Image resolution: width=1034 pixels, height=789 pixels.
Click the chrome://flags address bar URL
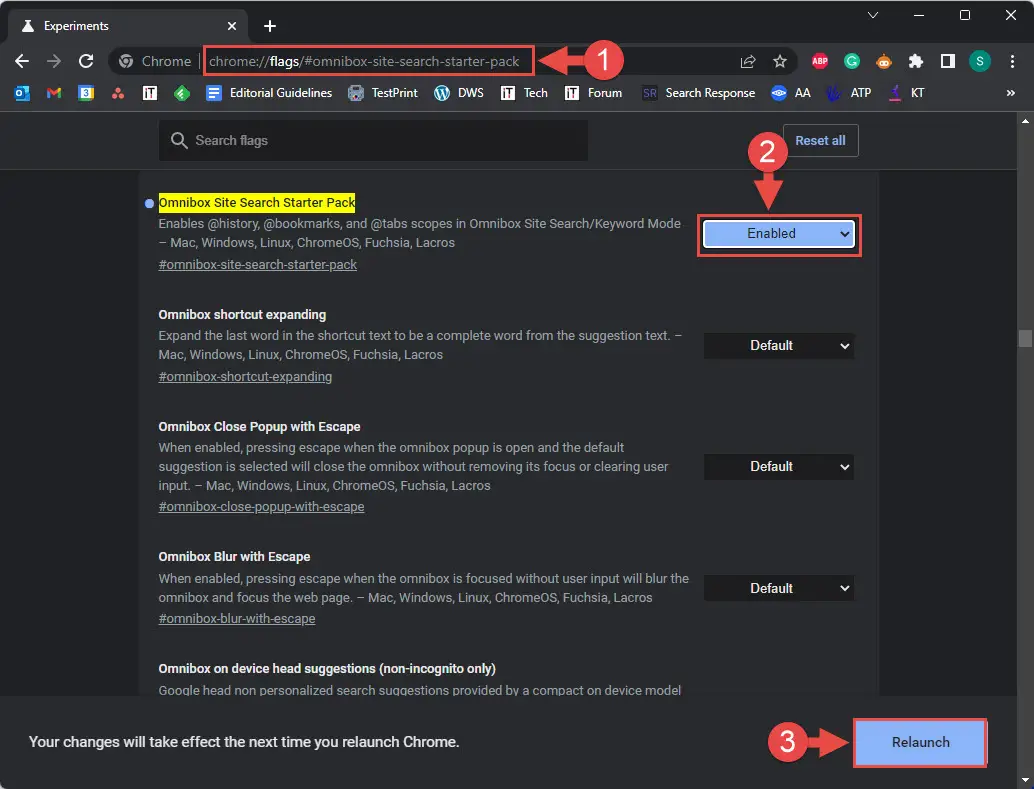click(364, 61)
